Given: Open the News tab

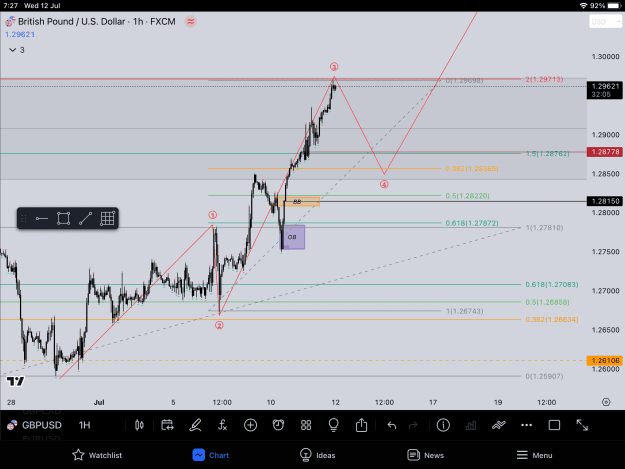Looking at the screenshot, I should (x=426, y=455).
